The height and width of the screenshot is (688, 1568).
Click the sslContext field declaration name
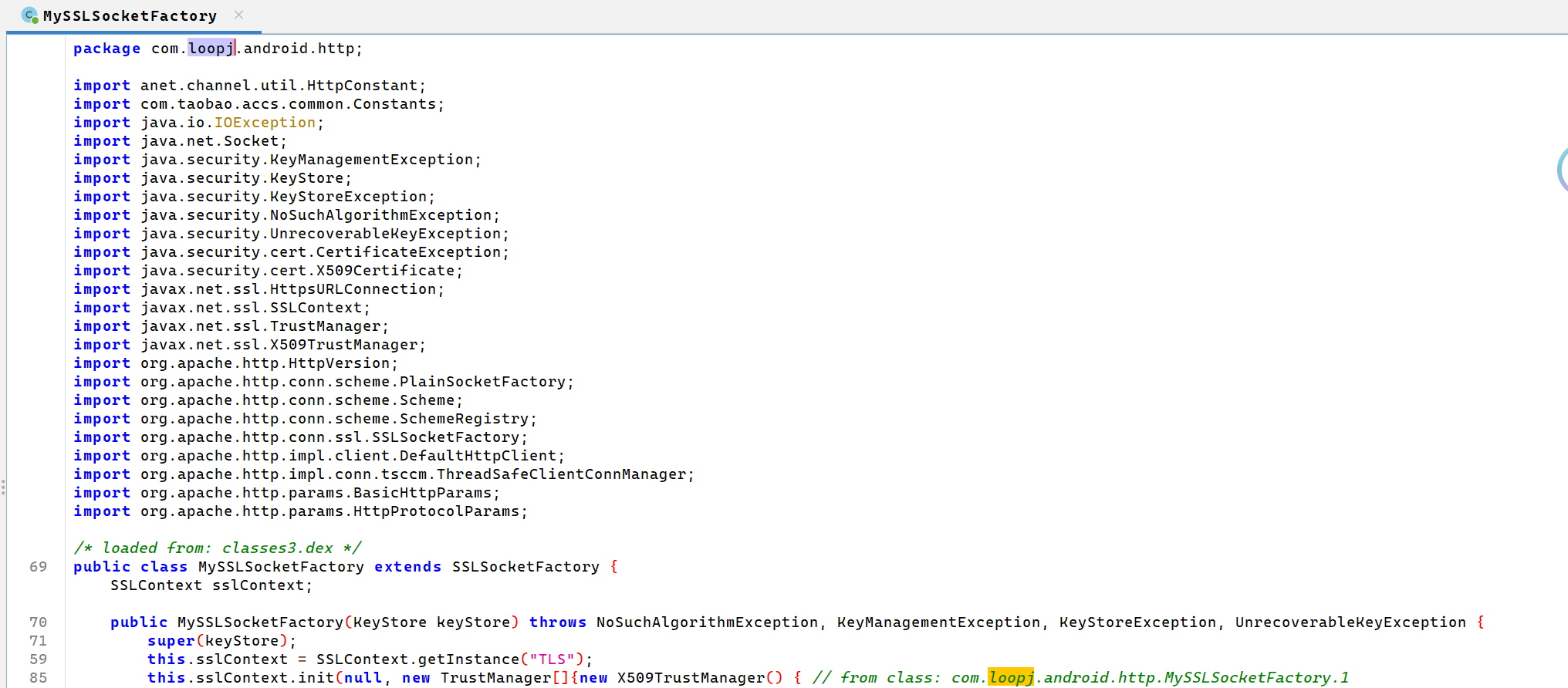(x=258, y=585)
